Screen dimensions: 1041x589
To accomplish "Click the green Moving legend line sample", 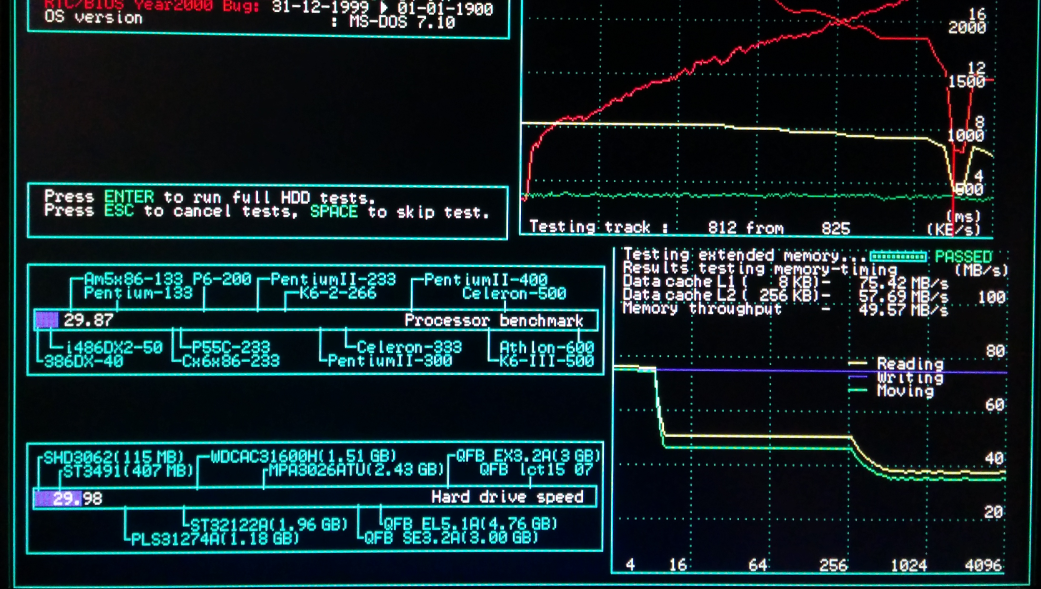I will click(858, 390).
